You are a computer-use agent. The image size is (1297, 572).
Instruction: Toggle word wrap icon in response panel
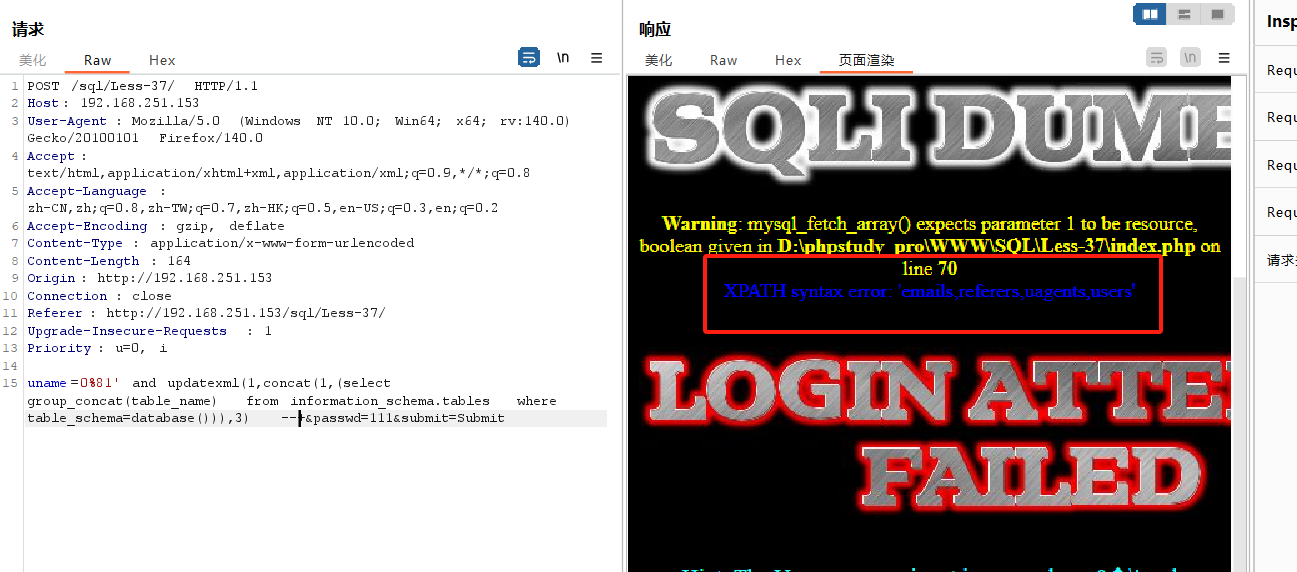tap(1156, 58)
